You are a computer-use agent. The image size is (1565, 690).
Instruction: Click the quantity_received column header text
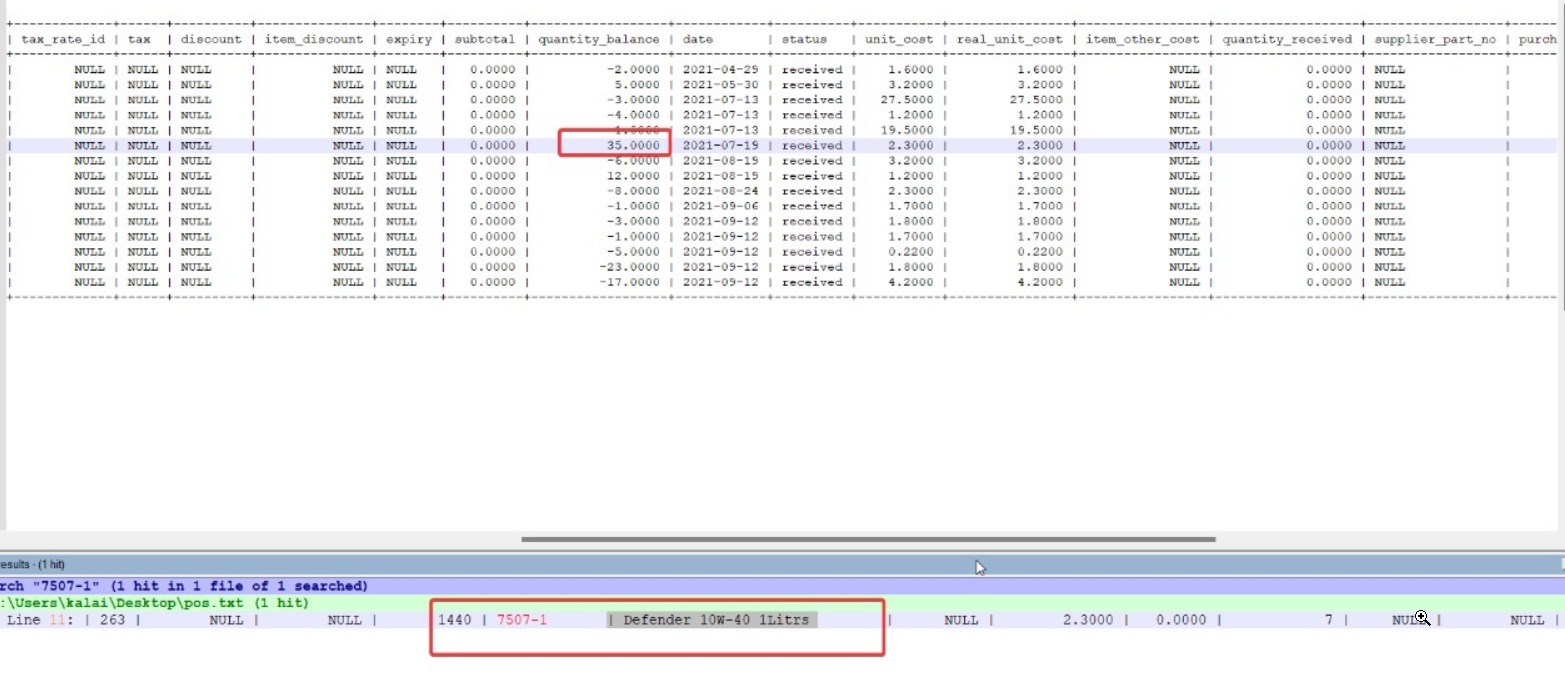click(x=1286, y=40)
